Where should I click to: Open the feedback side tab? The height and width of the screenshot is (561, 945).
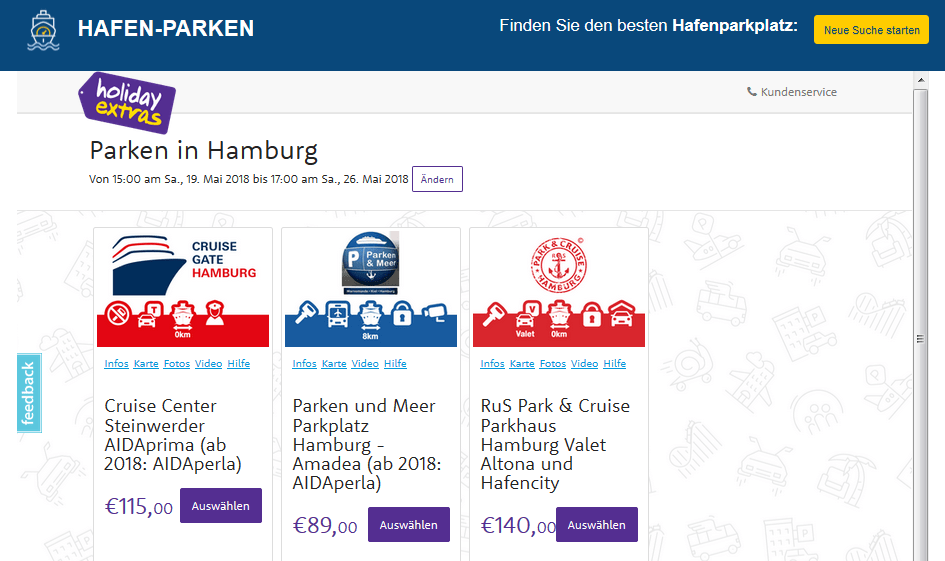[28, 393]
